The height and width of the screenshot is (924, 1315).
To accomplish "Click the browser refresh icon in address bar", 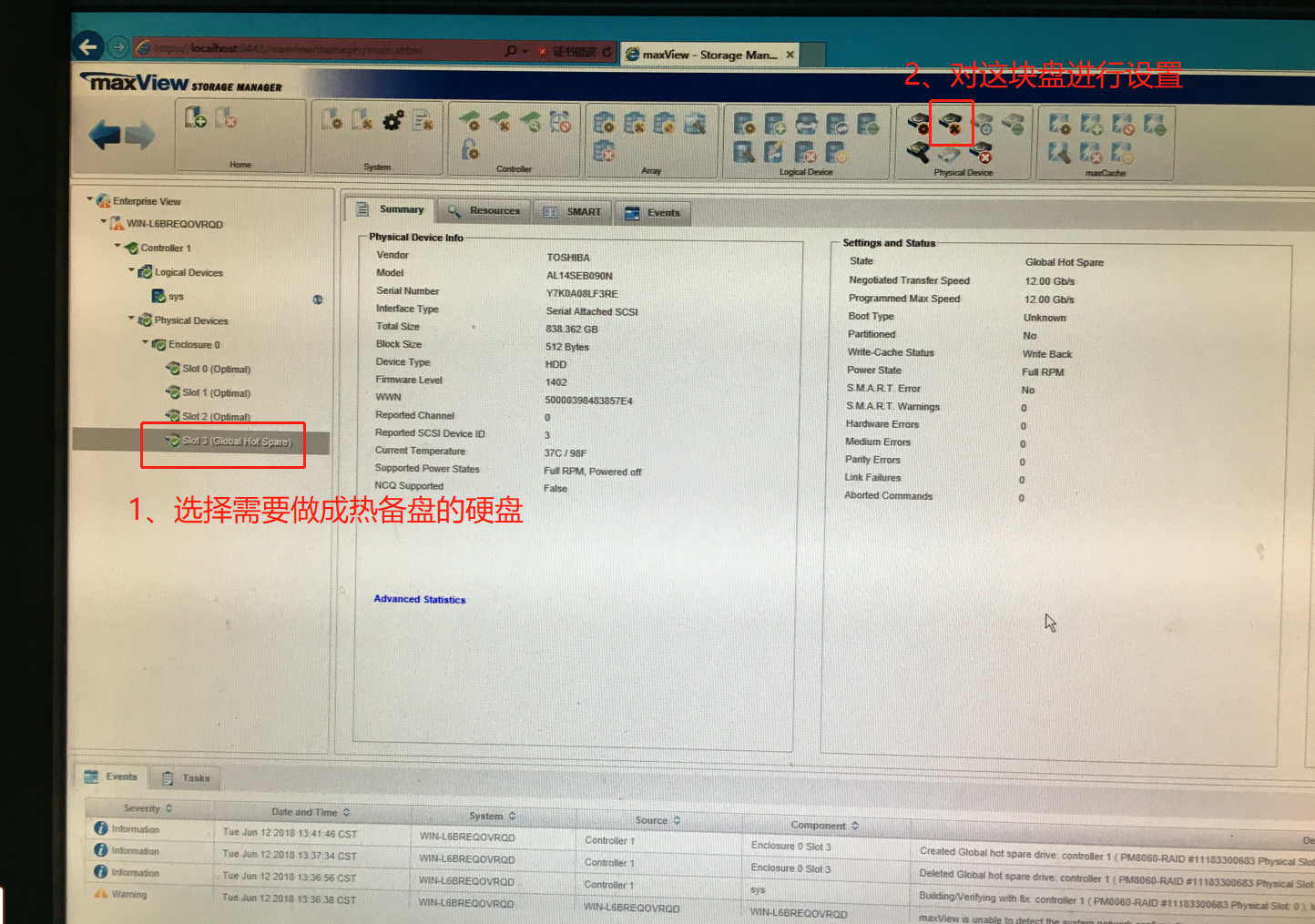I will [x=607, y=52].
